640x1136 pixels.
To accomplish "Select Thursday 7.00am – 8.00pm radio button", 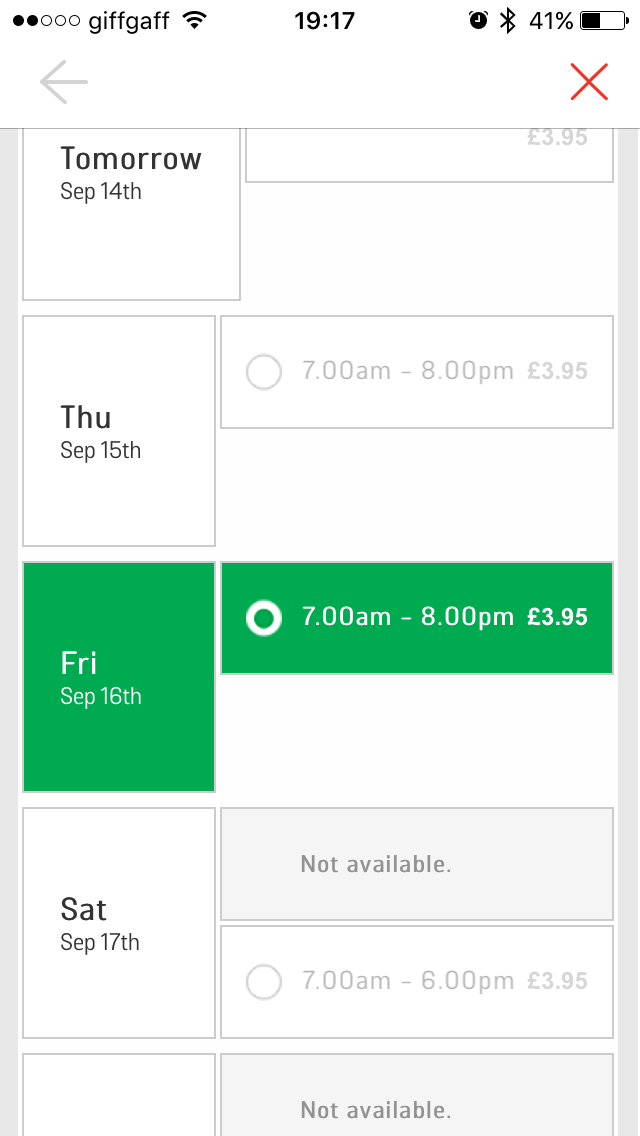I will (264, 372).
